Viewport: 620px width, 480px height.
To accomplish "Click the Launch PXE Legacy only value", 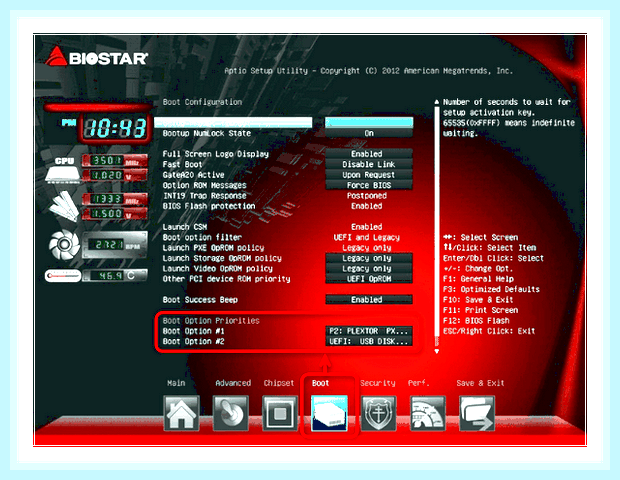I will pyautogui.click(x=367, y=248).
